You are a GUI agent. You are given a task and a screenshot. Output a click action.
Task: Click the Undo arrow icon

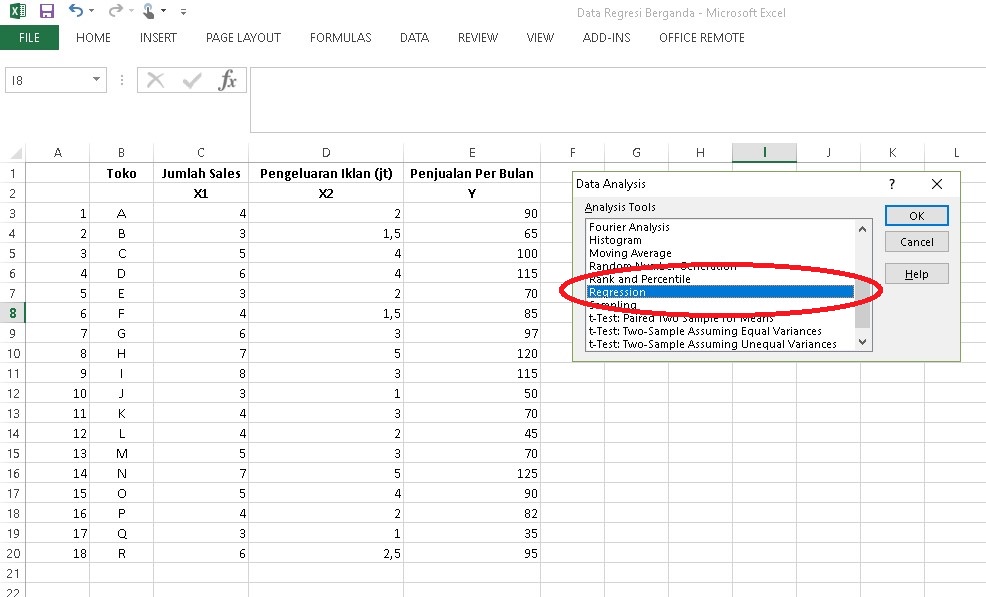[76, 12]
